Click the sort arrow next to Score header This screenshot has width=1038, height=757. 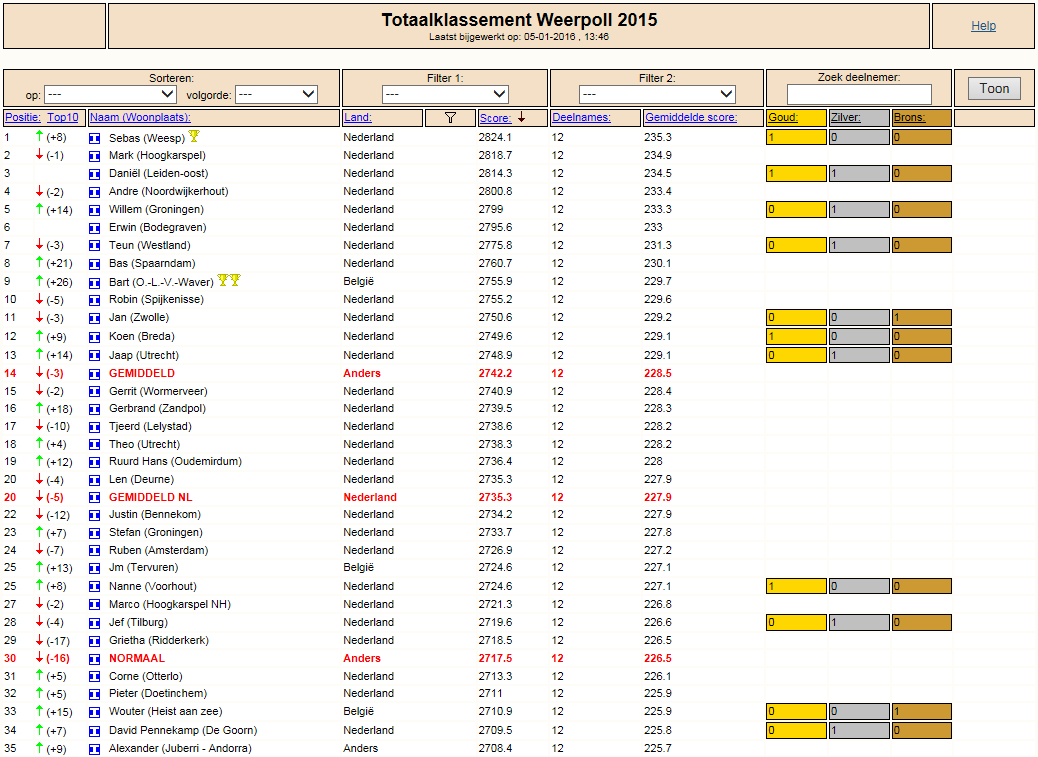coord(522,117)
